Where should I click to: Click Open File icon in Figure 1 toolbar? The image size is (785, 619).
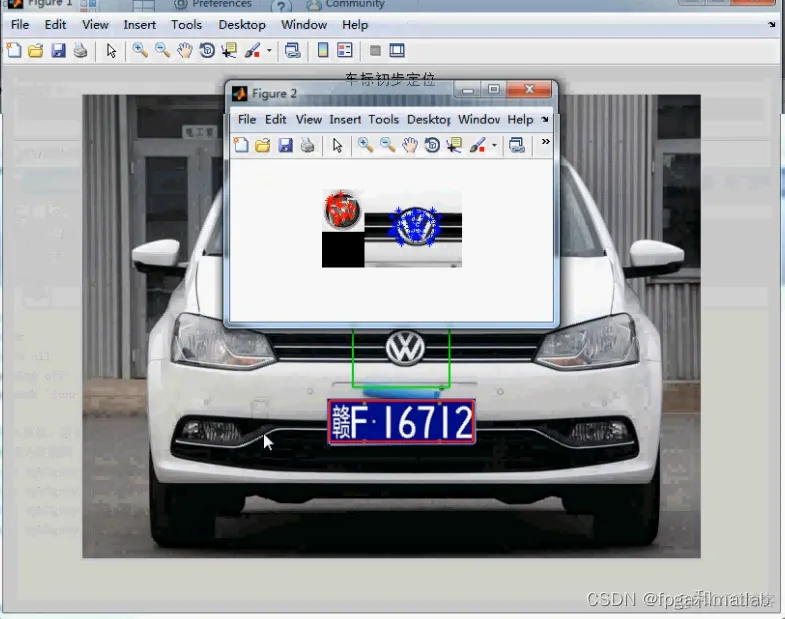point(36,51)
